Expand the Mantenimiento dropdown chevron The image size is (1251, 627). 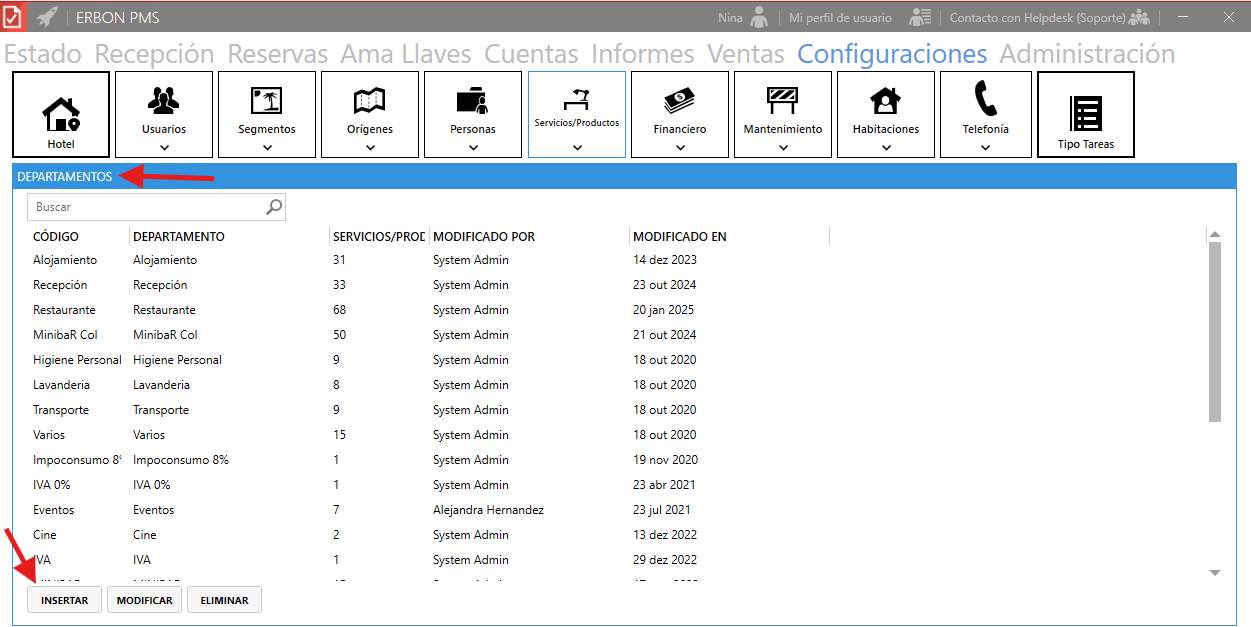783,147
